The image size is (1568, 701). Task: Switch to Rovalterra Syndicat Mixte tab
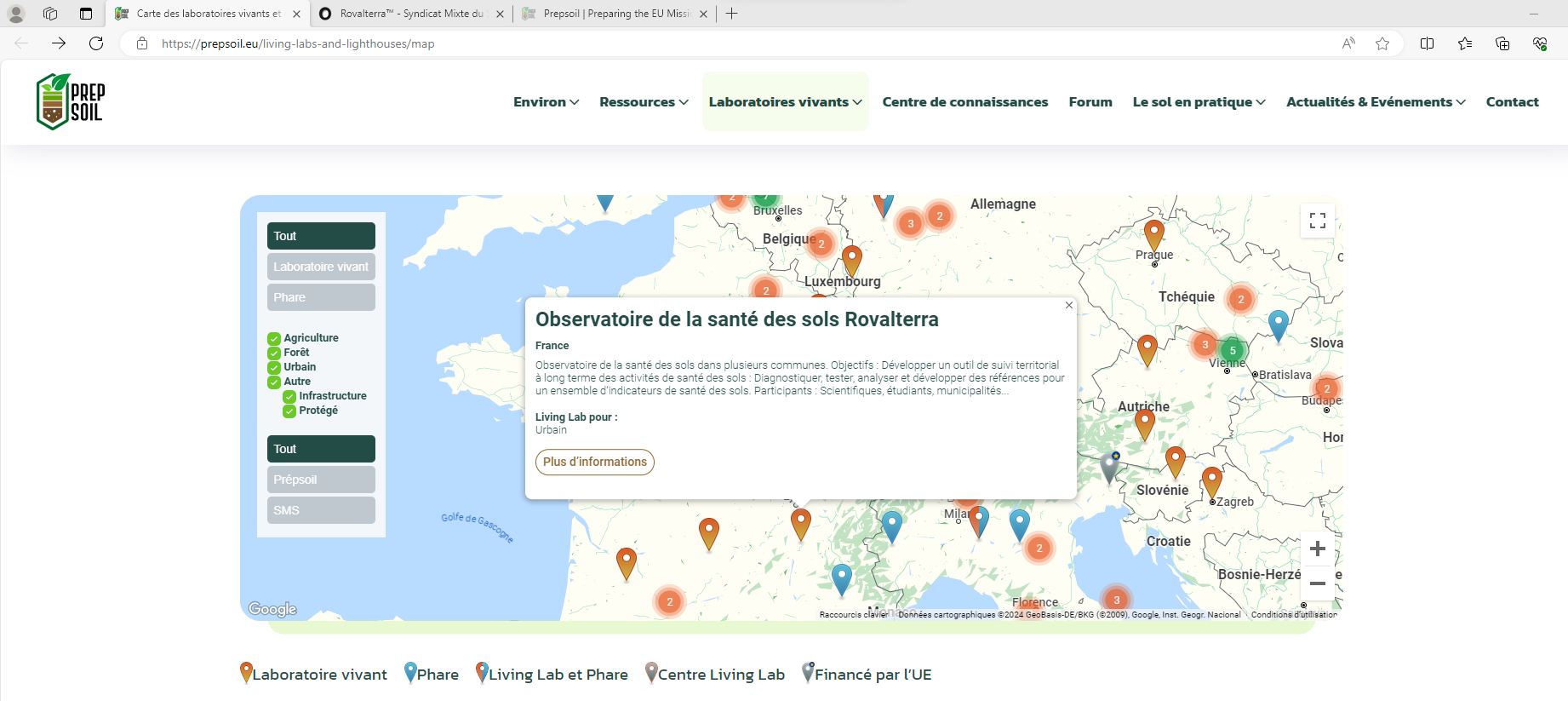411,14
